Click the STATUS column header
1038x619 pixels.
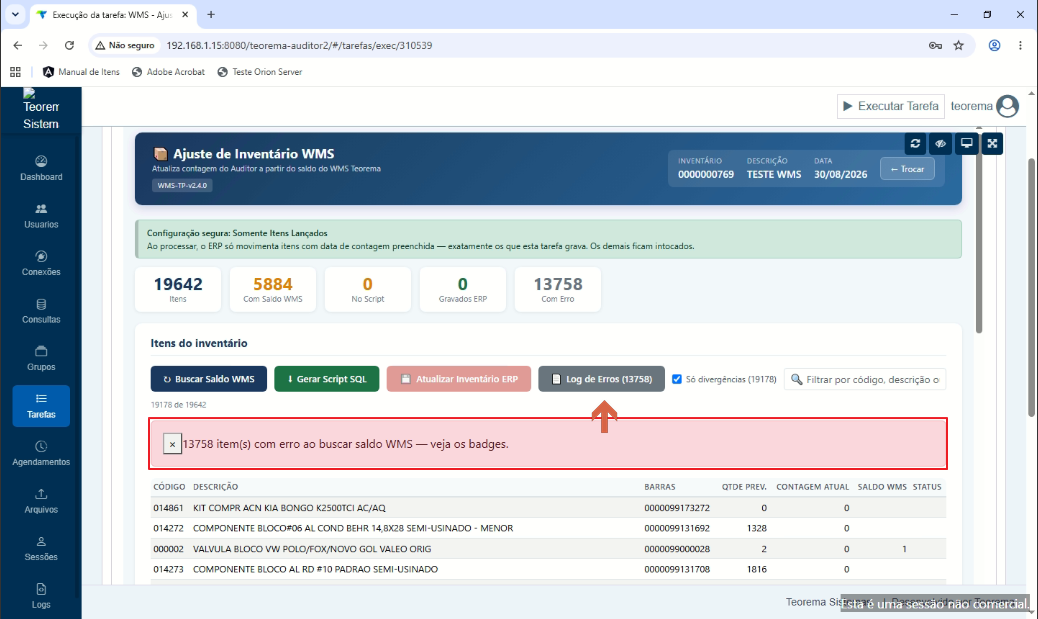(927, 487)
